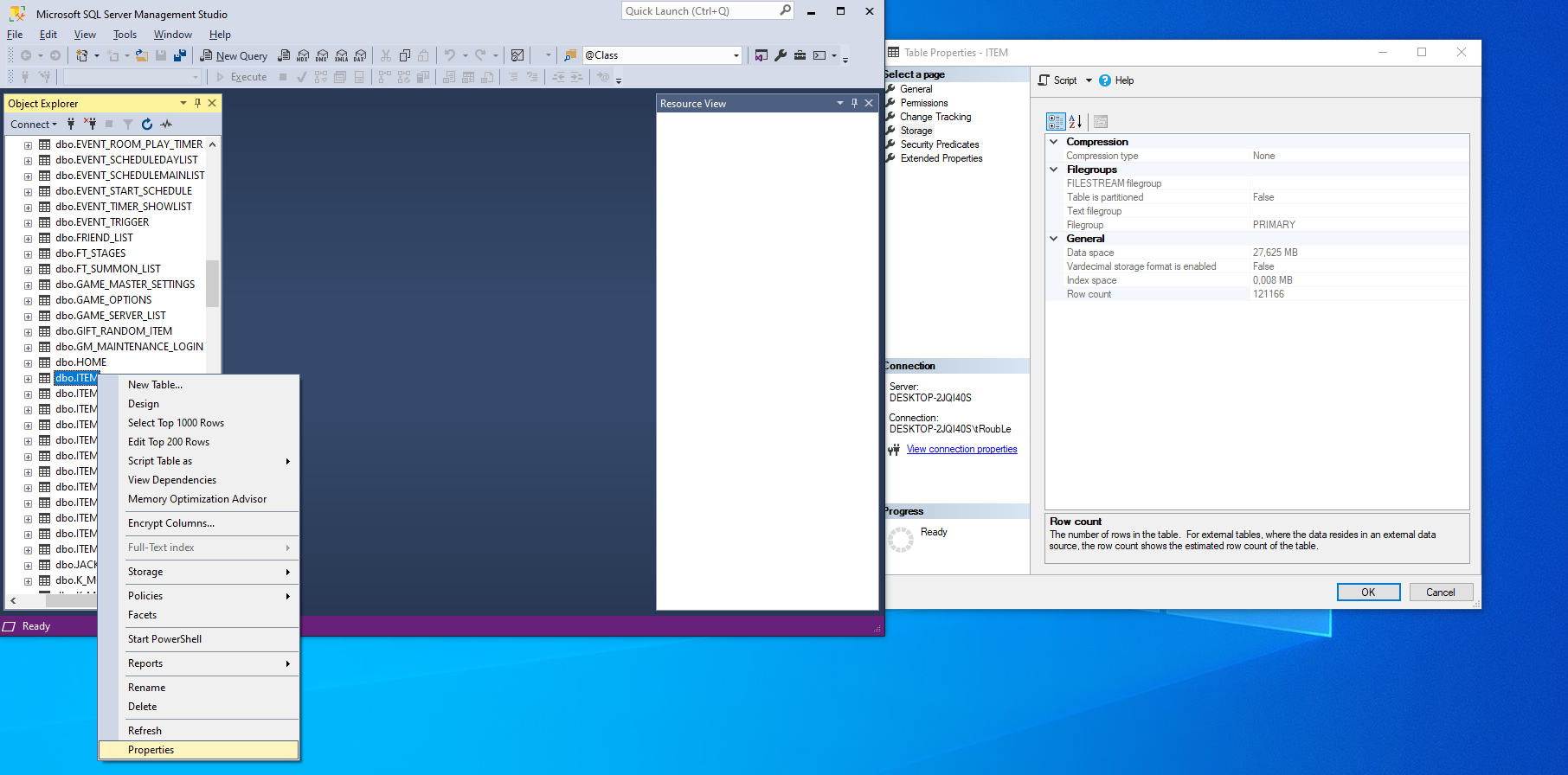Confirm the Table Properties dialog with OK
This screenshot has width=1568, height=775.
tap(1368, 592)
